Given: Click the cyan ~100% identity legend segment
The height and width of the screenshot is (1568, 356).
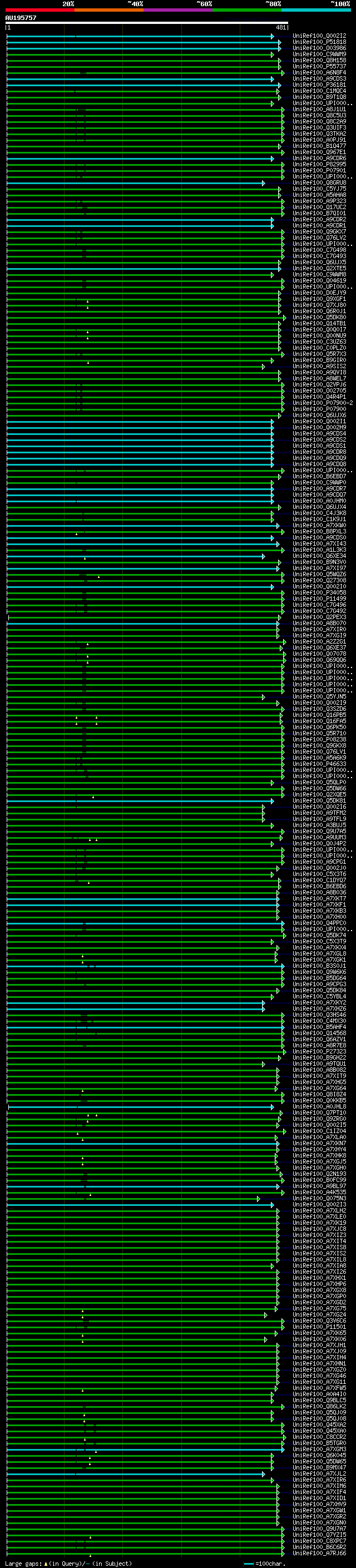Looking at the screenshot, I should [x=316, y=10].
